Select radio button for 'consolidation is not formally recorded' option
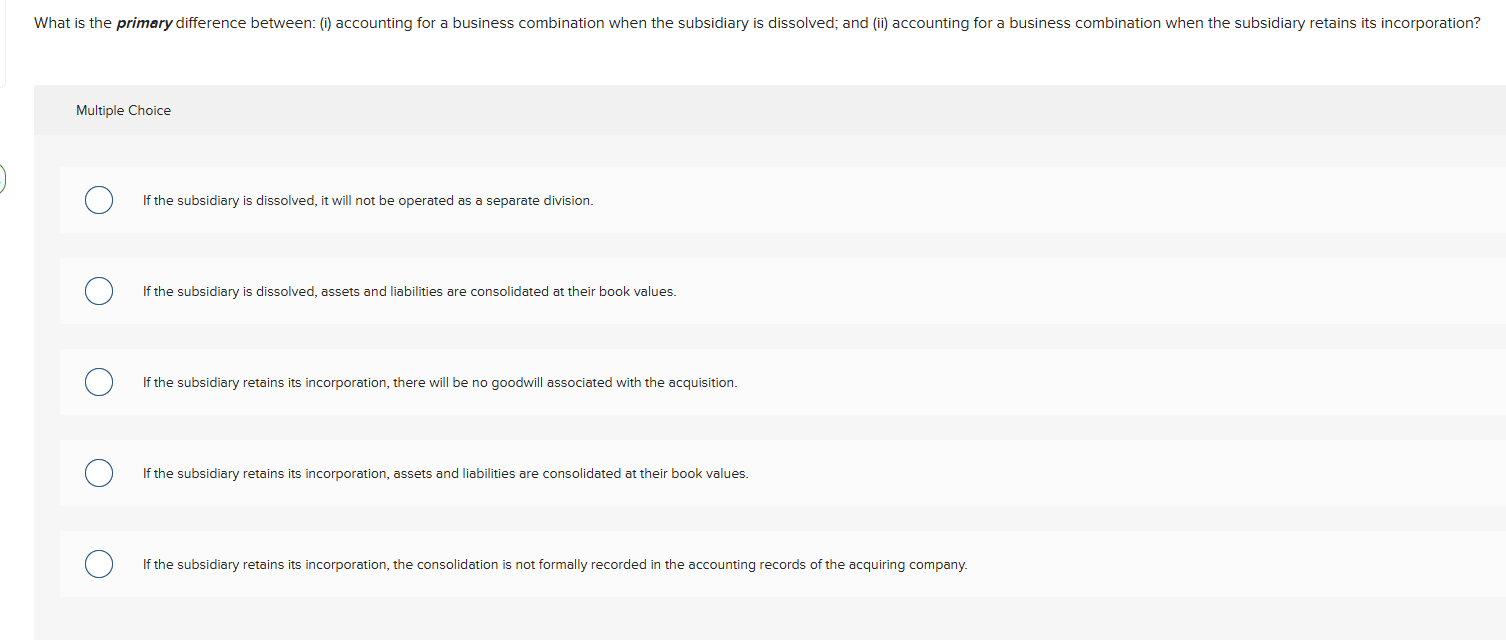This screenshot has width=1506, height=640. click(x=99, y=563)
